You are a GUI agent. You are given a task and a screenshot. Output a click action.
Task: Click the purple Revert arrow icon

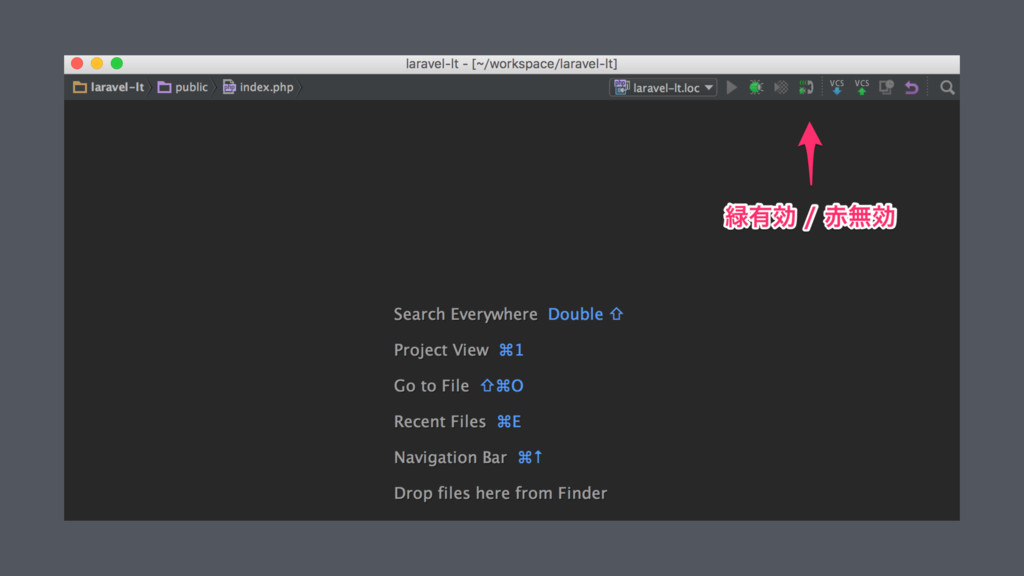(912, 88)
